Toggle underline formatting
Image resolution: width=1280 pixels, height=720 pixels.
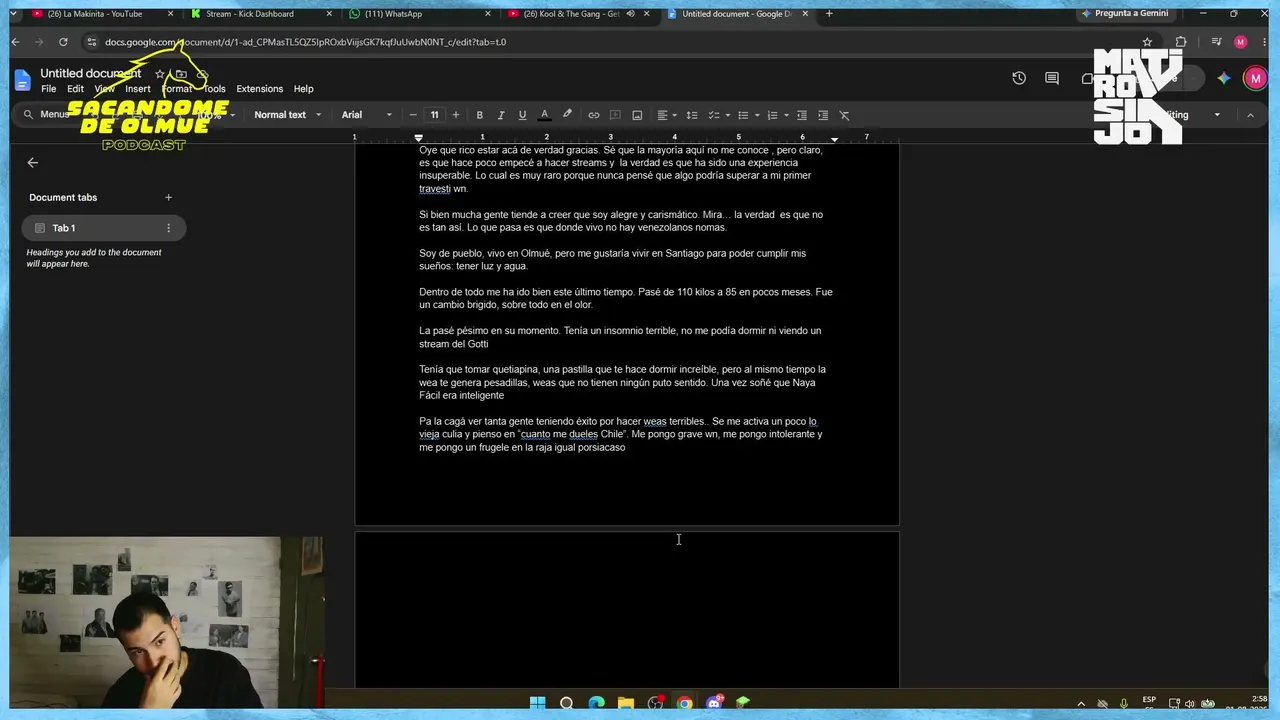click(522, 115)
